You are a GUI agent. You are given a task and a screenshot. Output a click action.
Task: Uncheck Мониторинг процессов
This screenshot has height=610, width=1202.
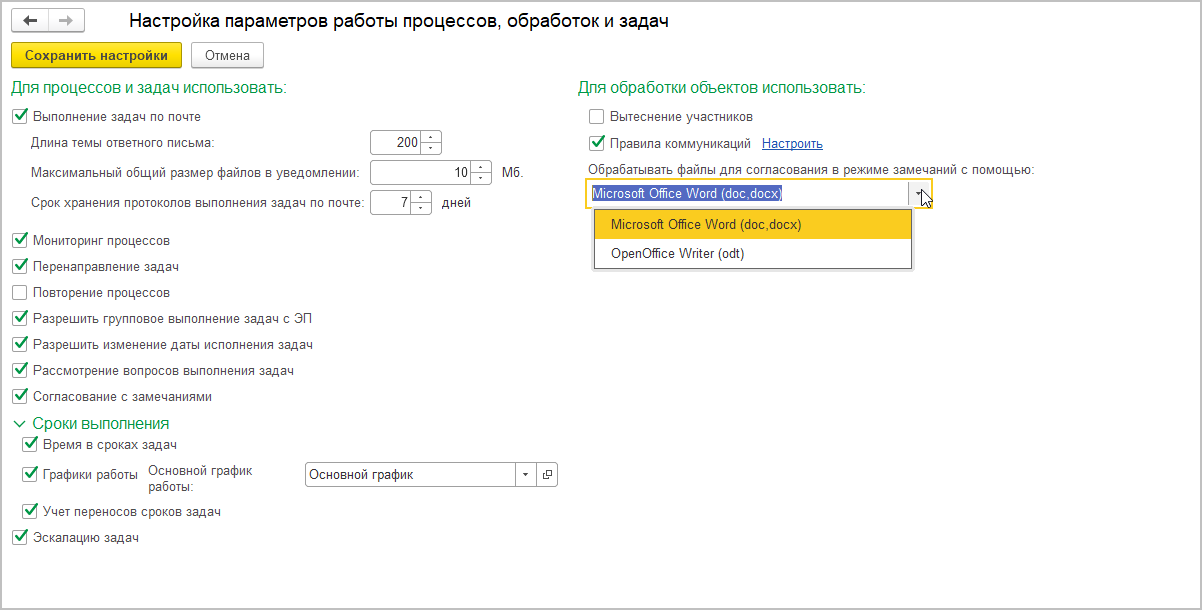pyautogui.click(x=19, y=241)
